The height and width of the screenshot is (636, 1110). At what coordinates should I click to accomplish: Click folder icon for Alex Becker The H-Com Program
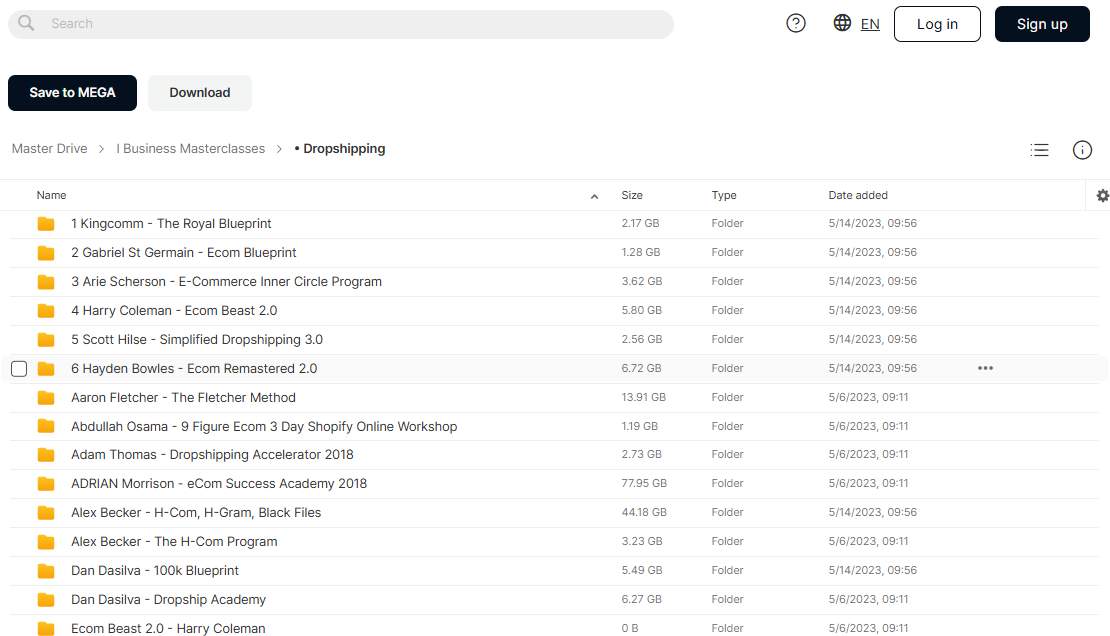pos(46,542)
